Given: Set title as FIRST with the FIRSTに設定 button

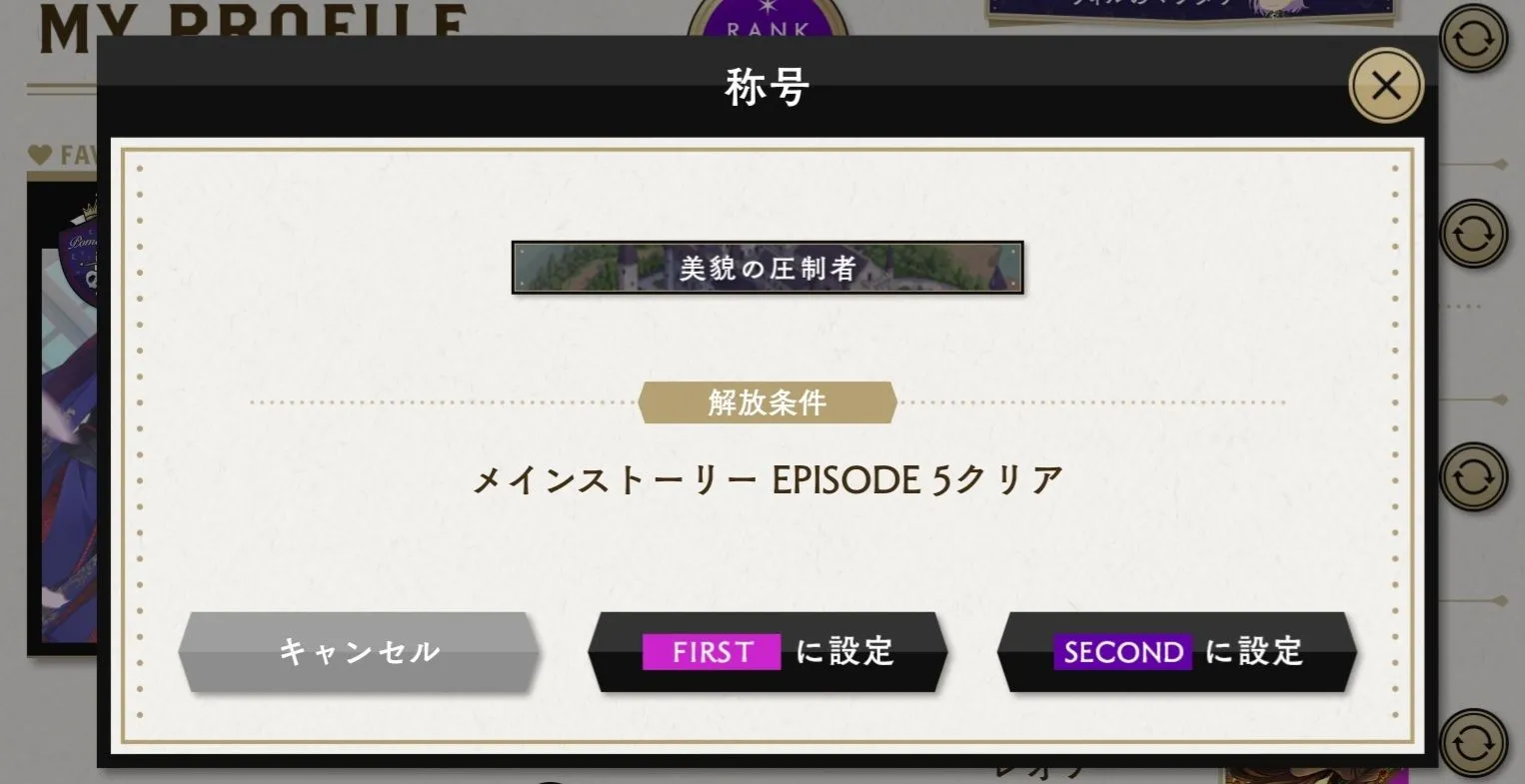Looking at the screenshot, I should tap(767, 652).
